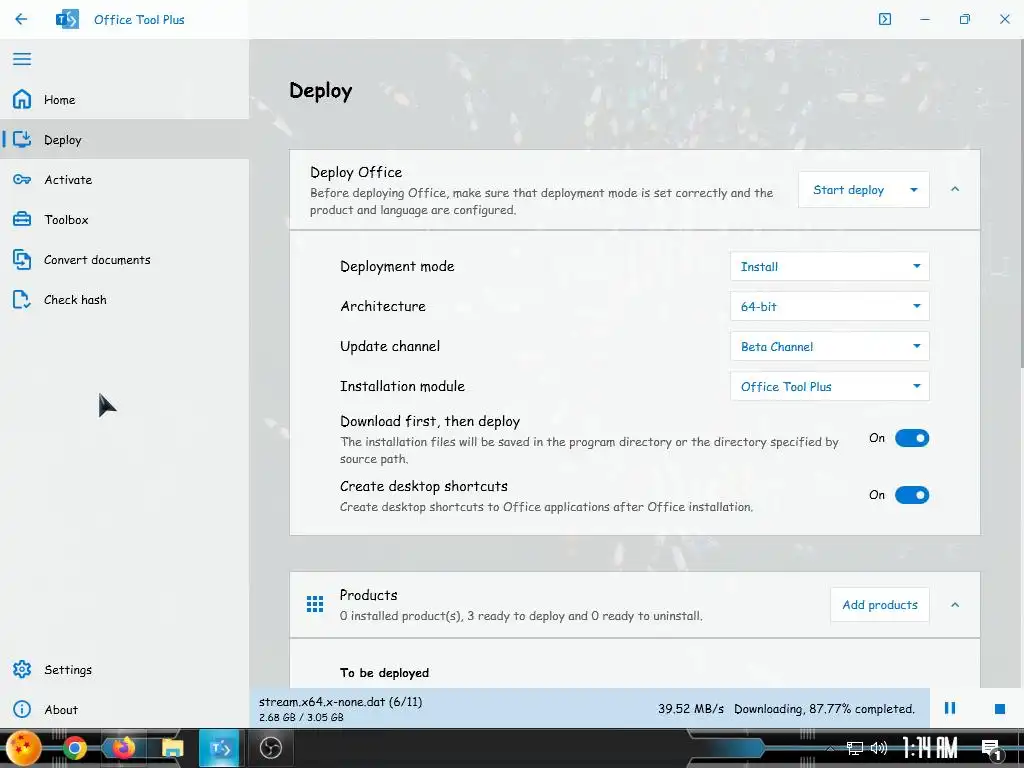Open Convert documents page

(124, 259)
